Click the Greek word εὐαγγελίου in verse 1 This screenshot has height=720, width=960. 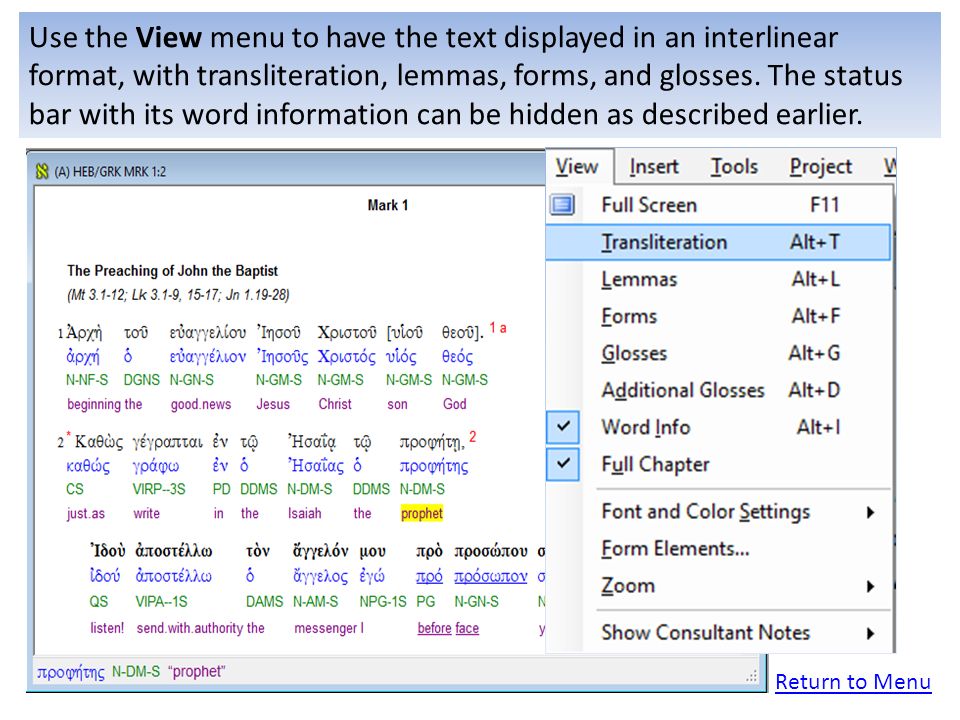208,333
